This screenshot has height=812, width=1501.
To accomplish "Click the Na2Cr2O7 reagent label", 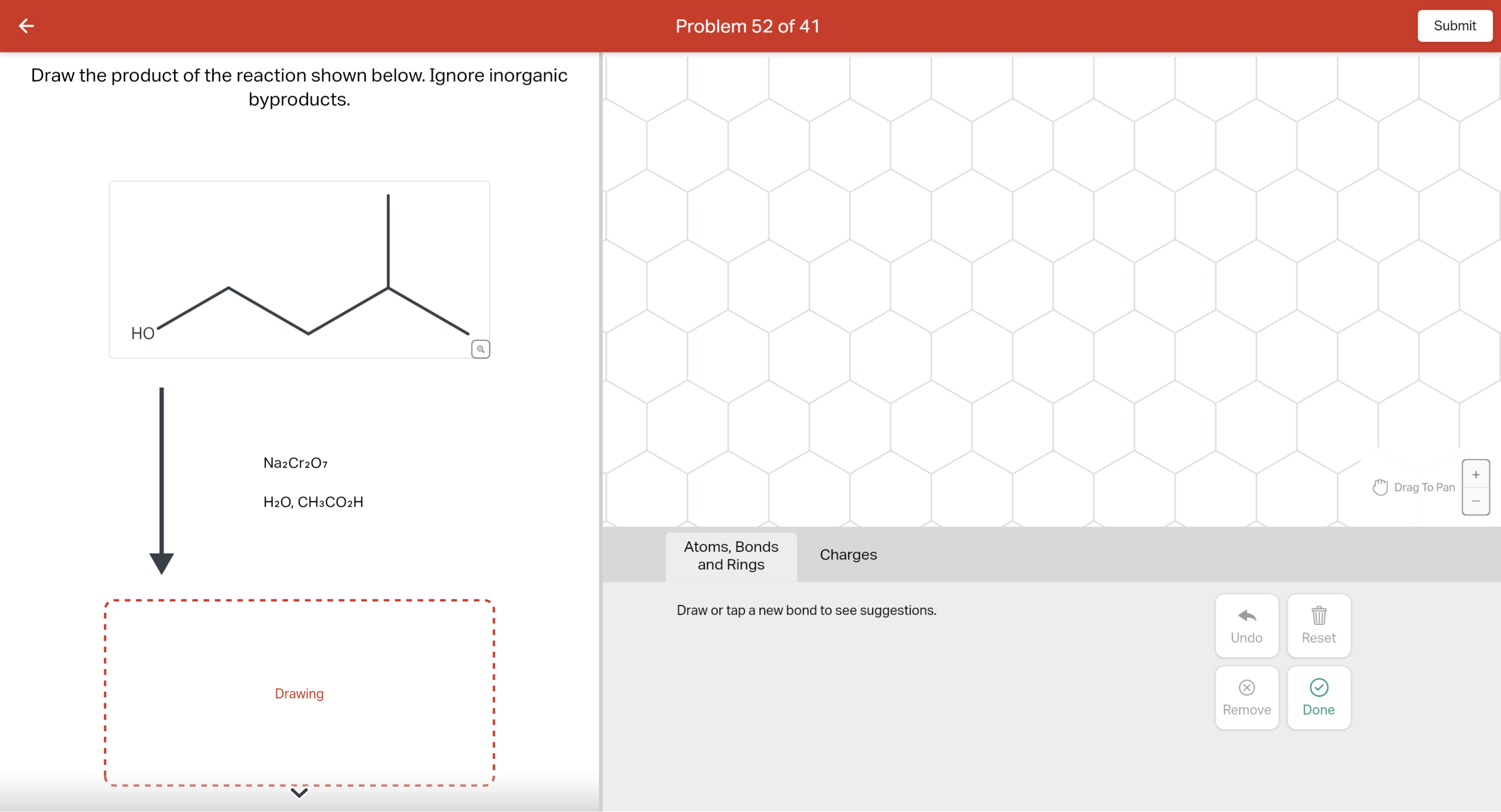I will coord(296,463).
